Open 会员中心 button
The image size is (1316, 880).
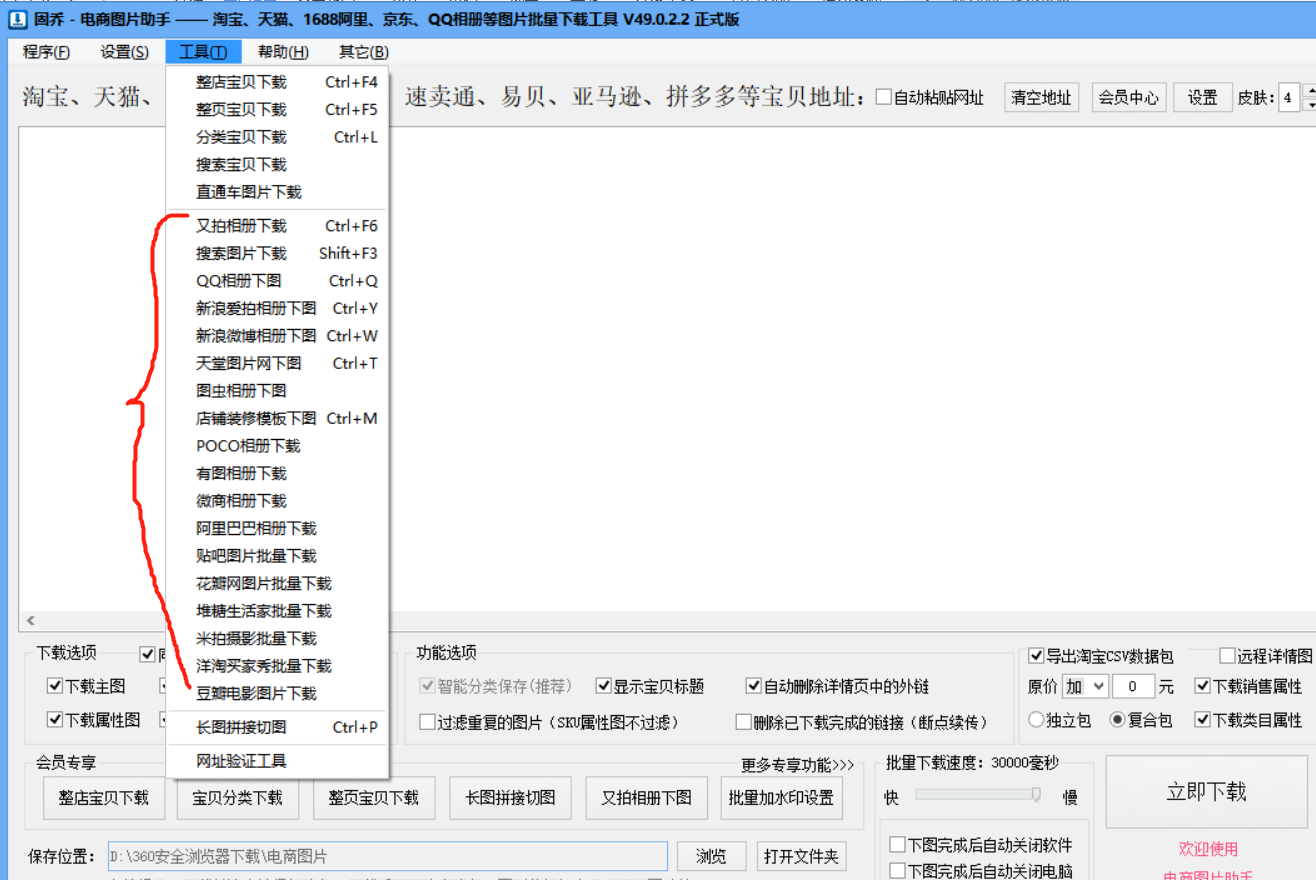(1128, 97)
